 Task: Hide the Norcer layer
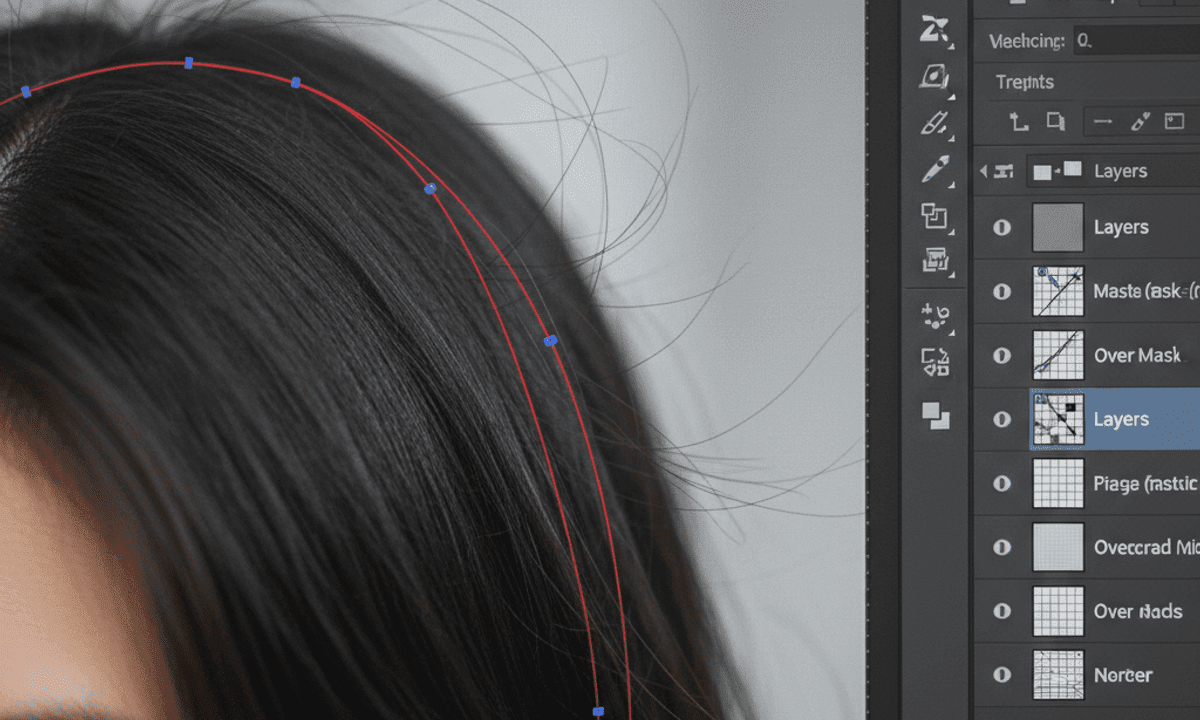point(1002,675)
